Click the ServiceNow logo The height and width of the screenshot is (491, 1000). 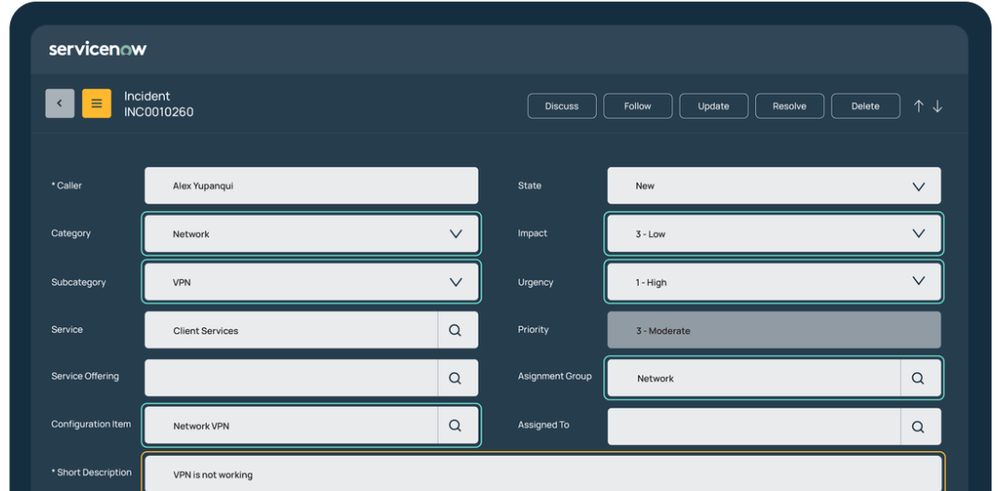click(98, 49)
